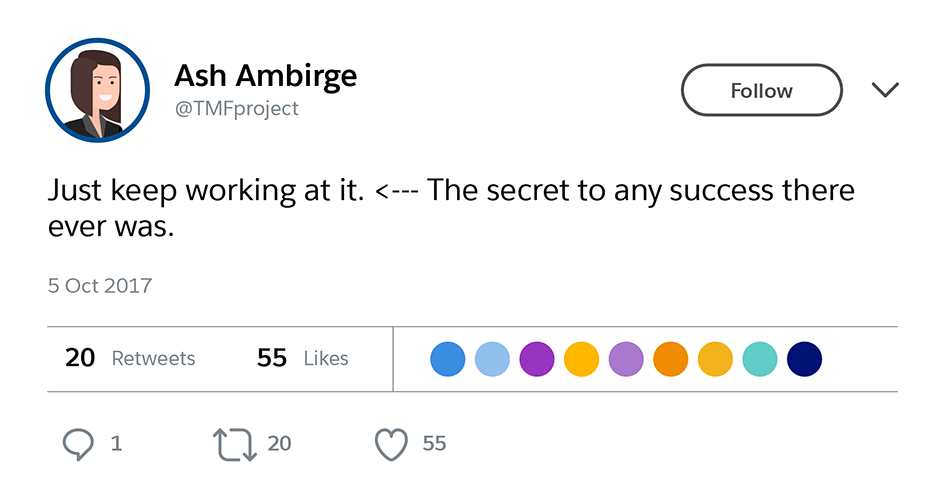Click the light blue liker circle
945x500 pixels.
click(x=492, y=359)
